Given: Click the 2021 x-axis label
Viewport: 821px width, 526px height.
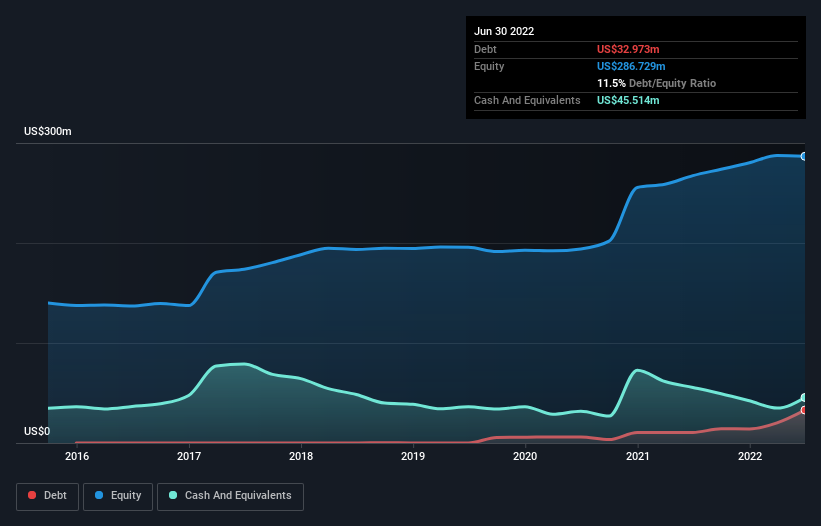Looking at the screenshot, I should tap(638, 456).
